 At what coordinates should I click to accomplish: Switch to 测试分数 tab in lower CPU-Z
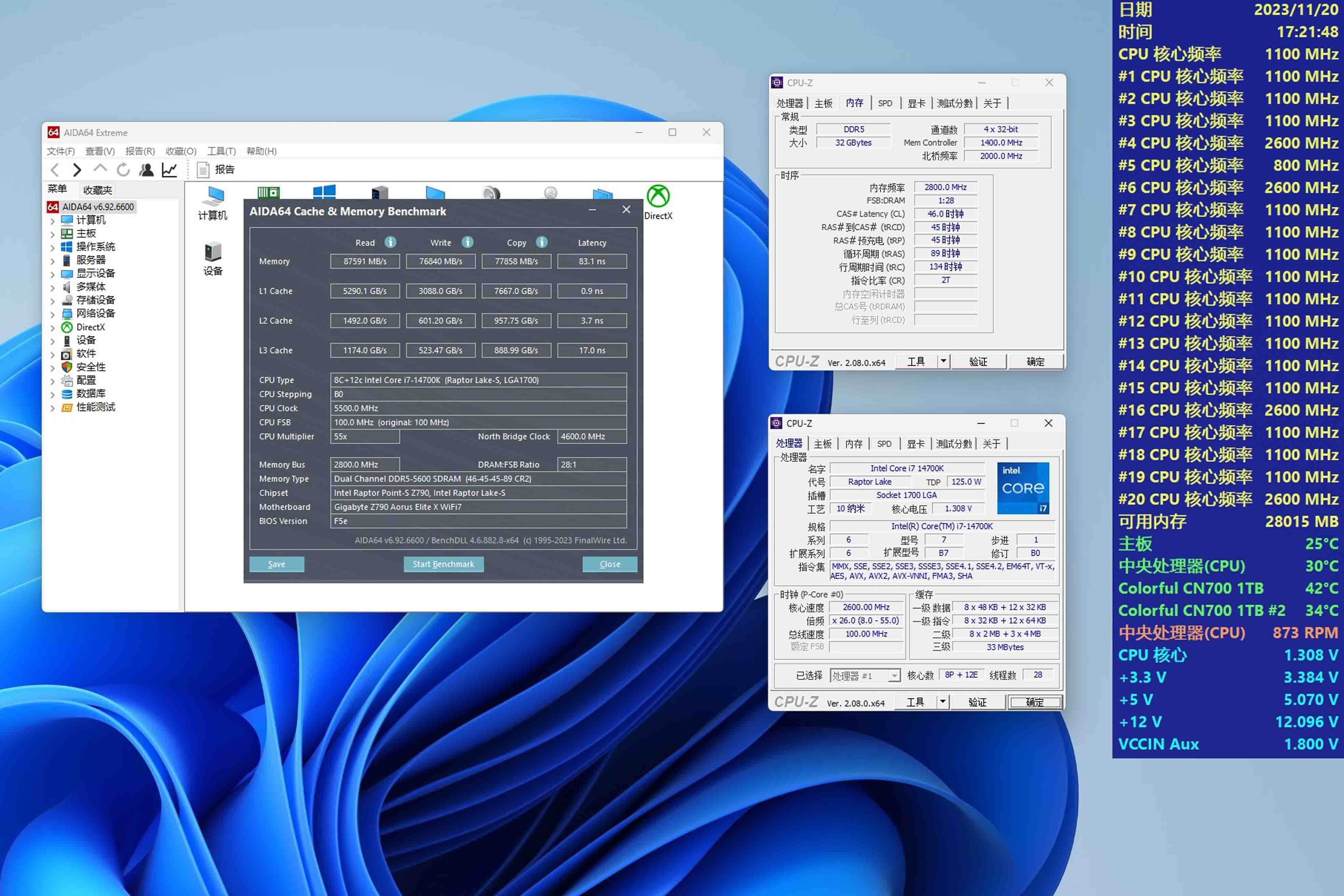[954, 444]
